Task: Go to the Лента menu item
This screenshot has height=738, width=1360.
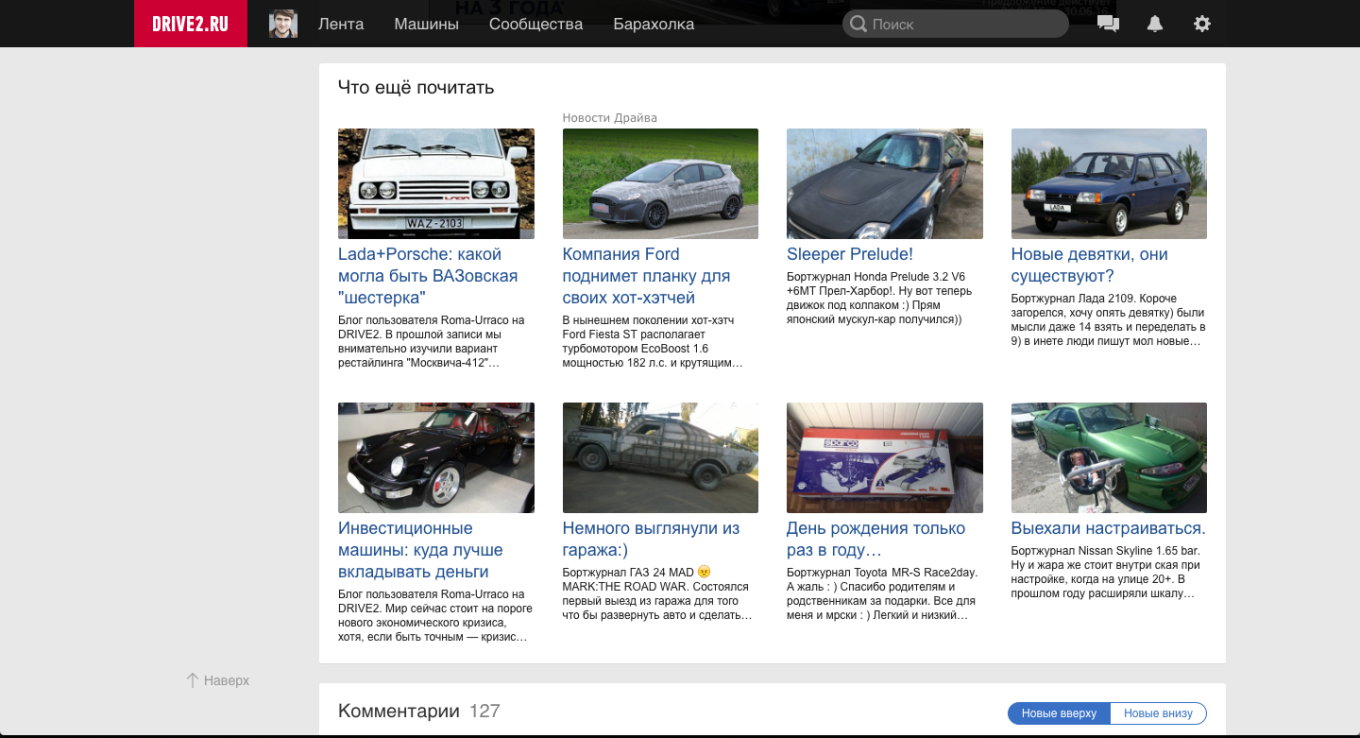Action: point(341,24)
